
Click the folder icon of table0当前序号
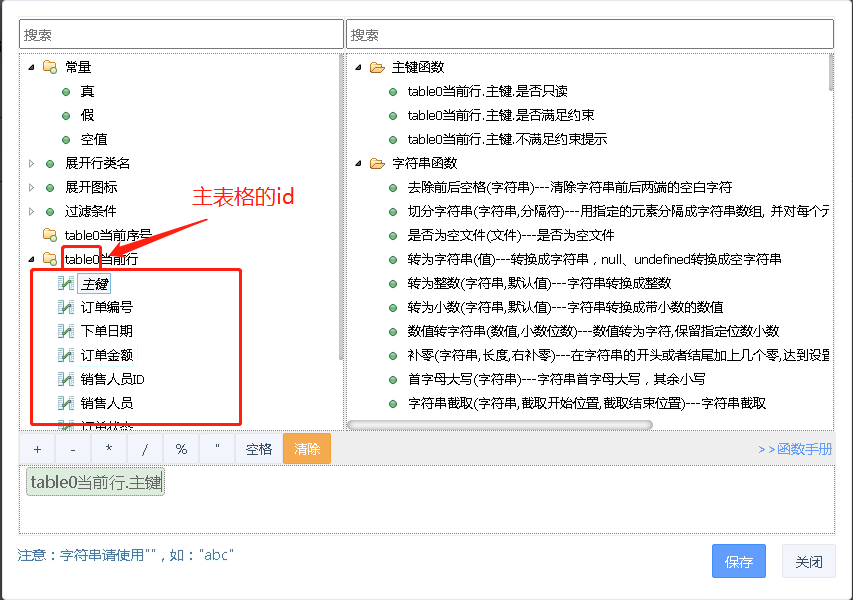click(x=49, y=235)
